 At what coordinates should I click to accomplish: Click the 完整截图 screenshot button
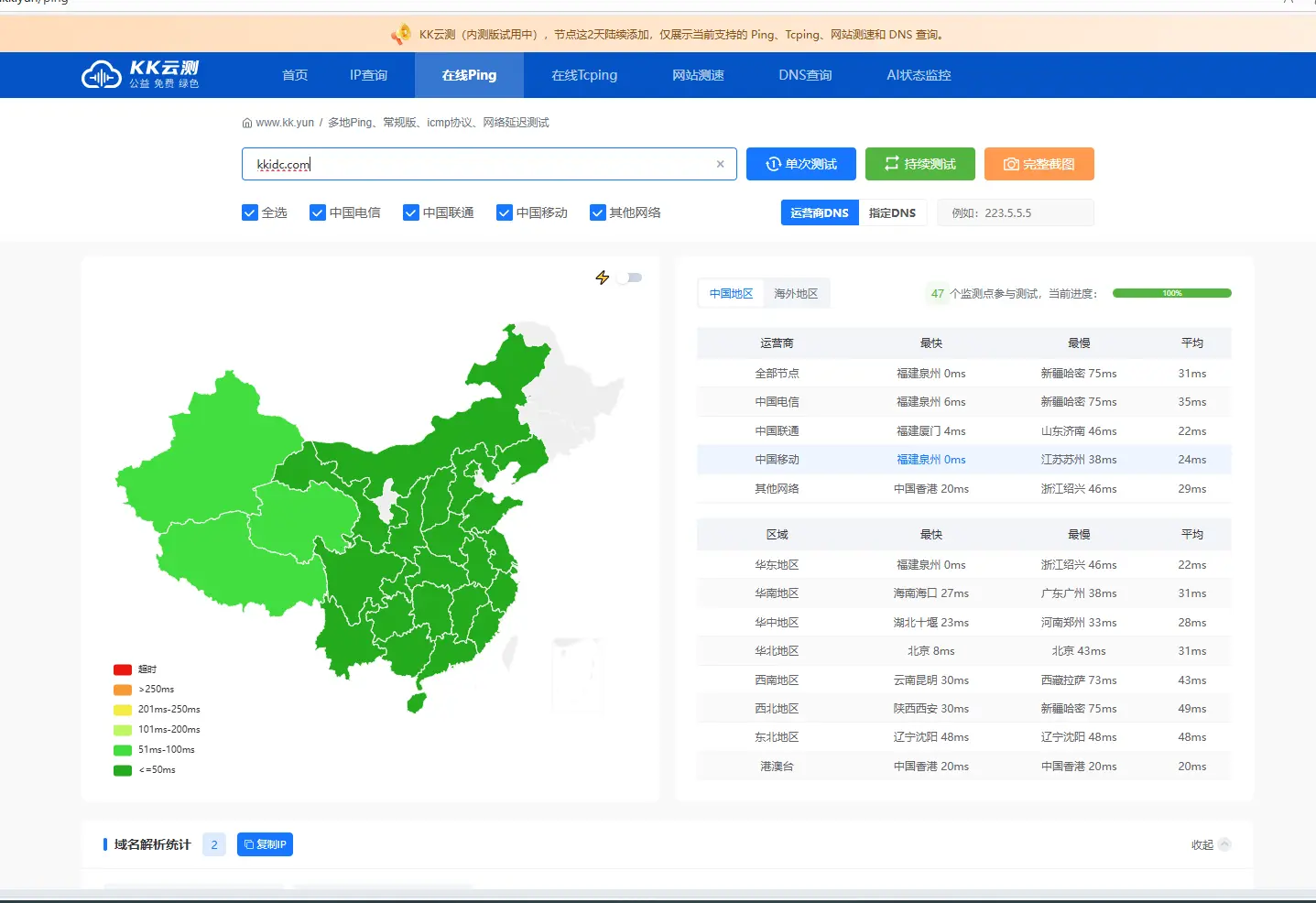point(1039,164)
